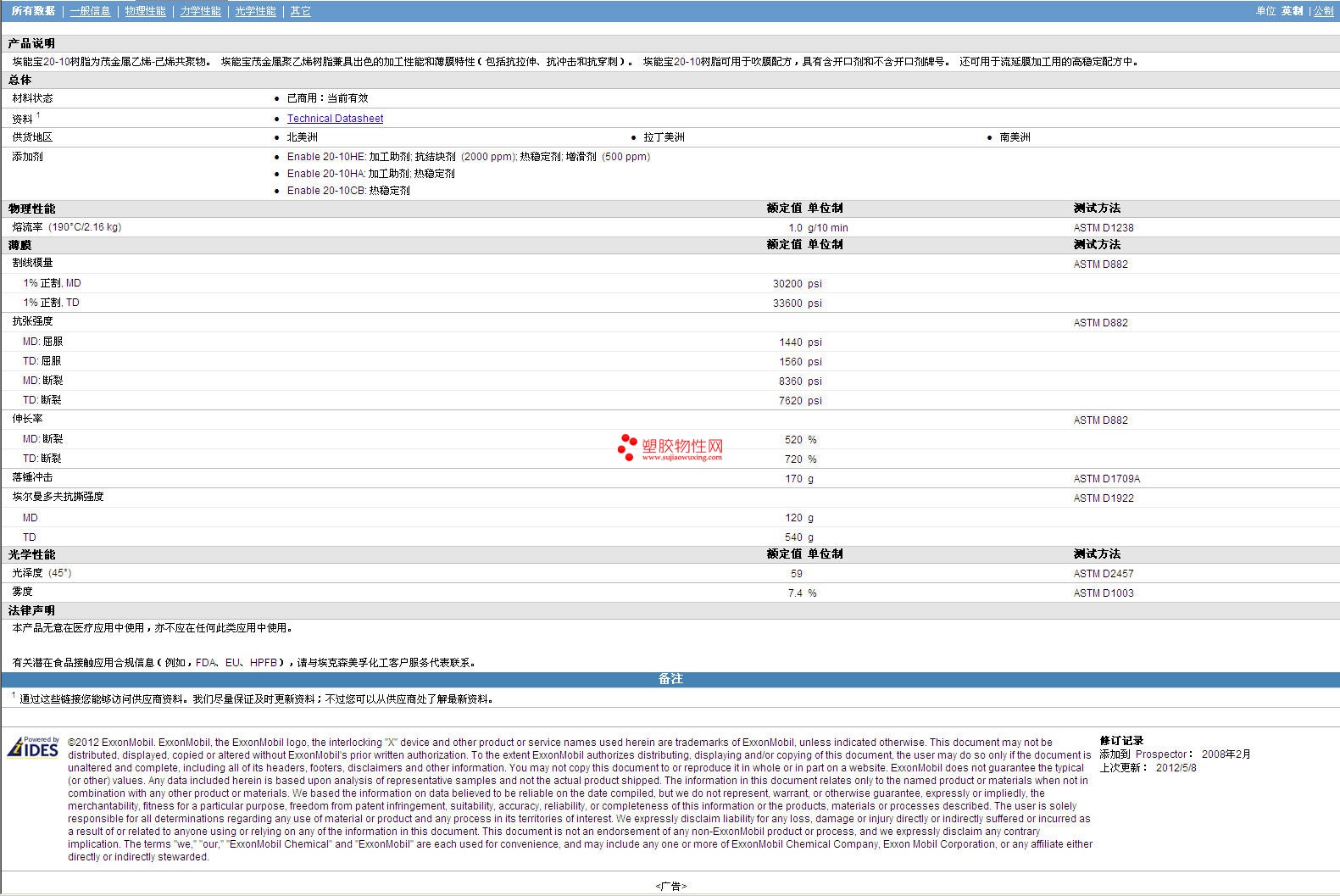The height and width of the screenshot is (896, 1340).
Task: Go to the 力学性能 tab
Action: (x=200, y=11)
